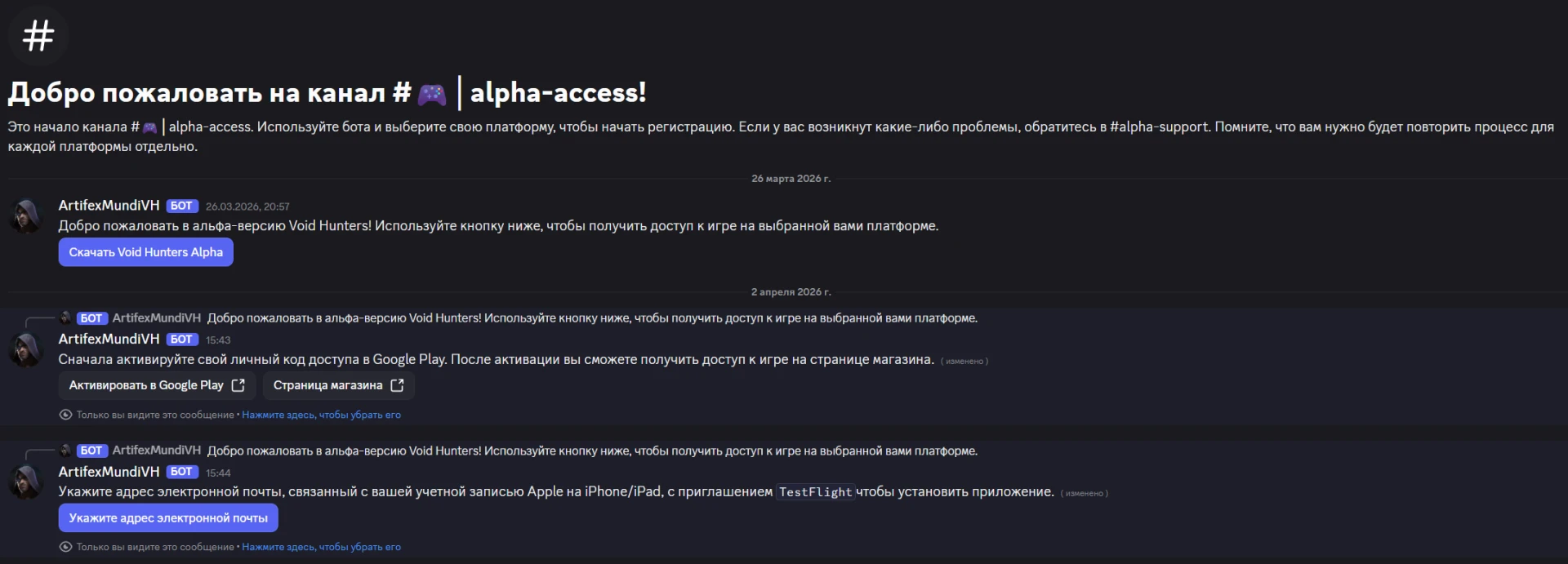Click the game controller emoji in channel title
The image size is (1568, 564).
[432, 95]
